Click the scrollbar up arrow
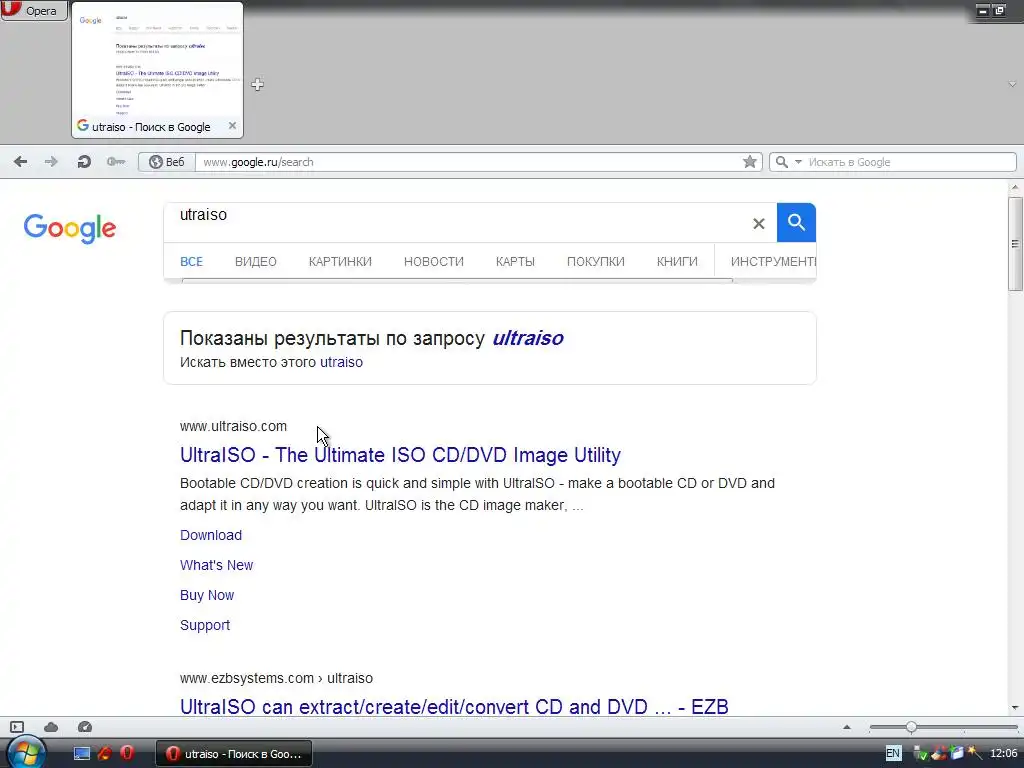The width and height of the screenshot is (1024, 768). (x=1015, y=188)
